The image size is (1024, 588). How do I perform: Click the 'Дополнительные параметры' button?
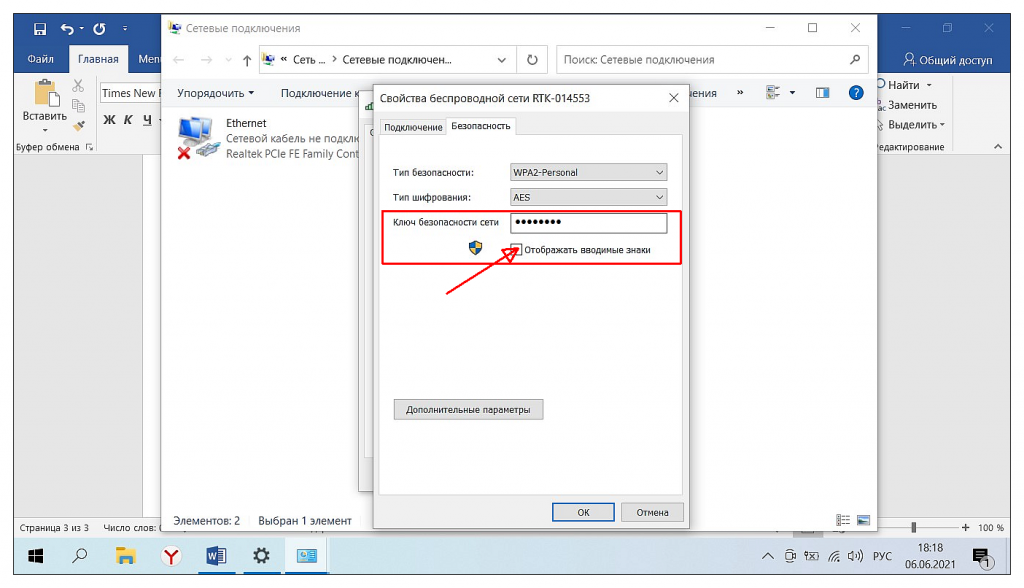click(468, 410)
